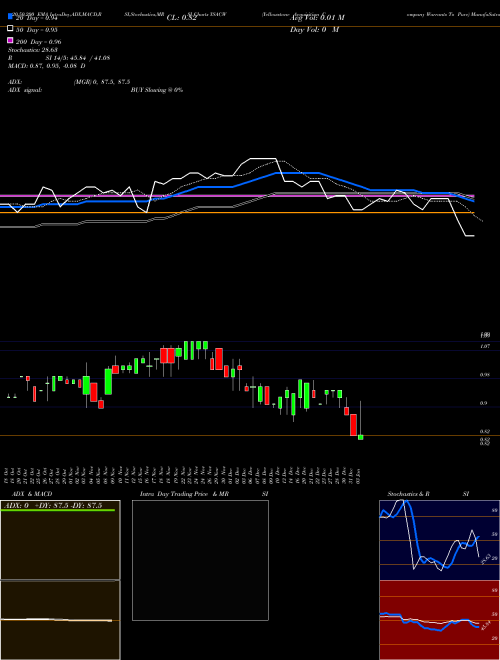Select the '50 Day - 0.93' legend text

pyautogui.click(x=36, y=30)
